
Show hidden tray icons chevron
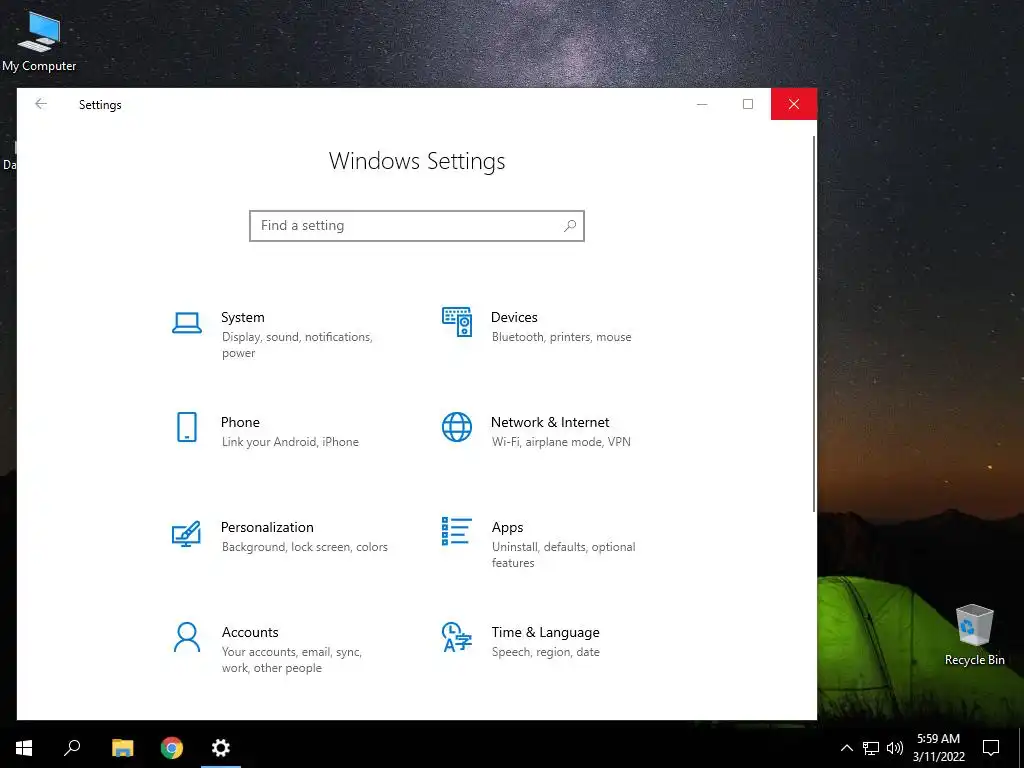(x=846, y=748)
